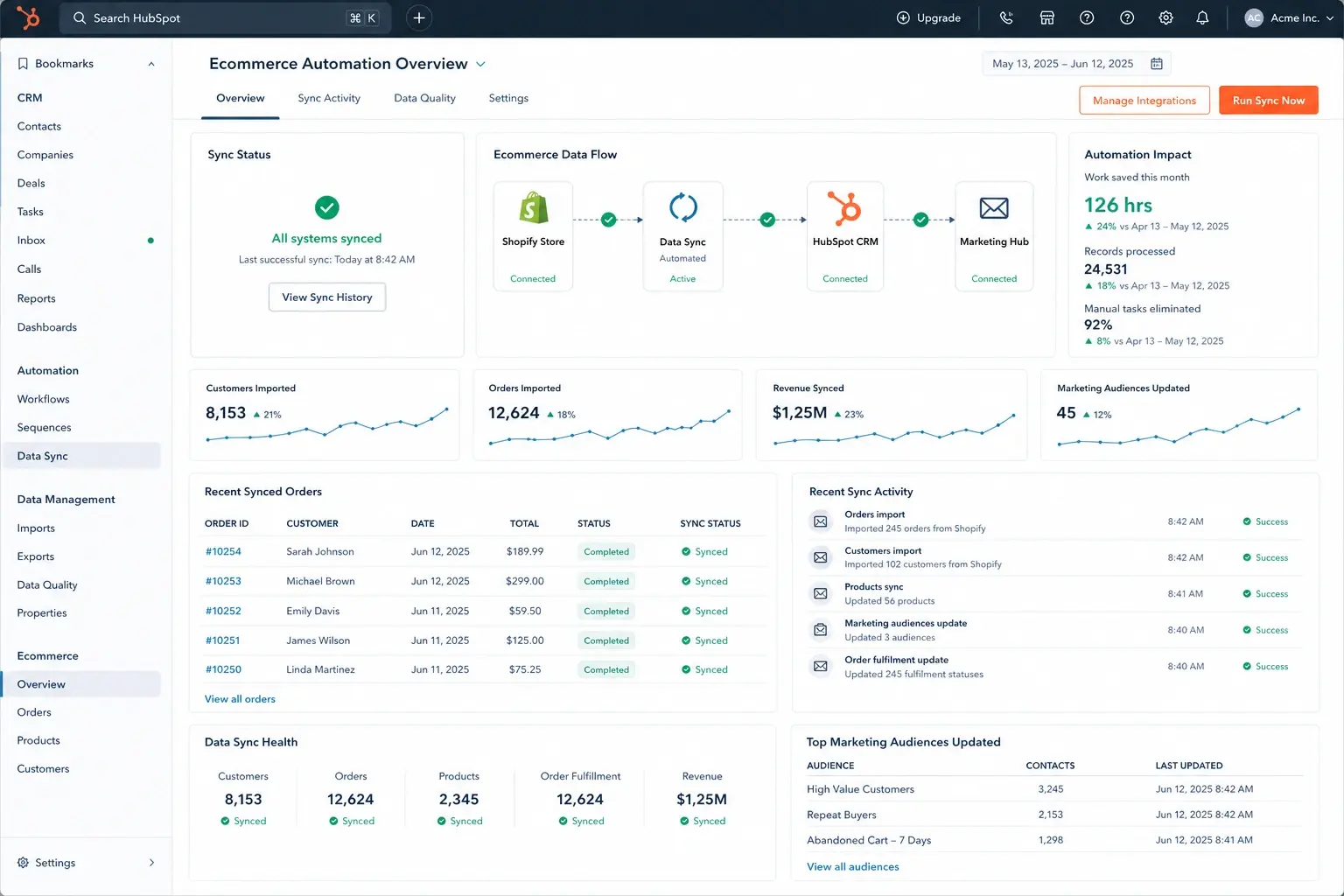Click the Bookmarks ribbon icon
This screenshot has width=1344, height=896.
[x=23, y=64]
